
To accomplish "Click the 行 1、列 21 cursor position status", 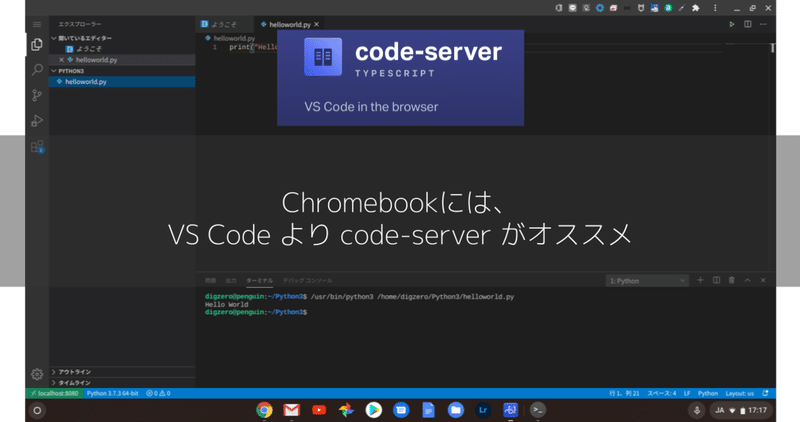I will 624,393.
